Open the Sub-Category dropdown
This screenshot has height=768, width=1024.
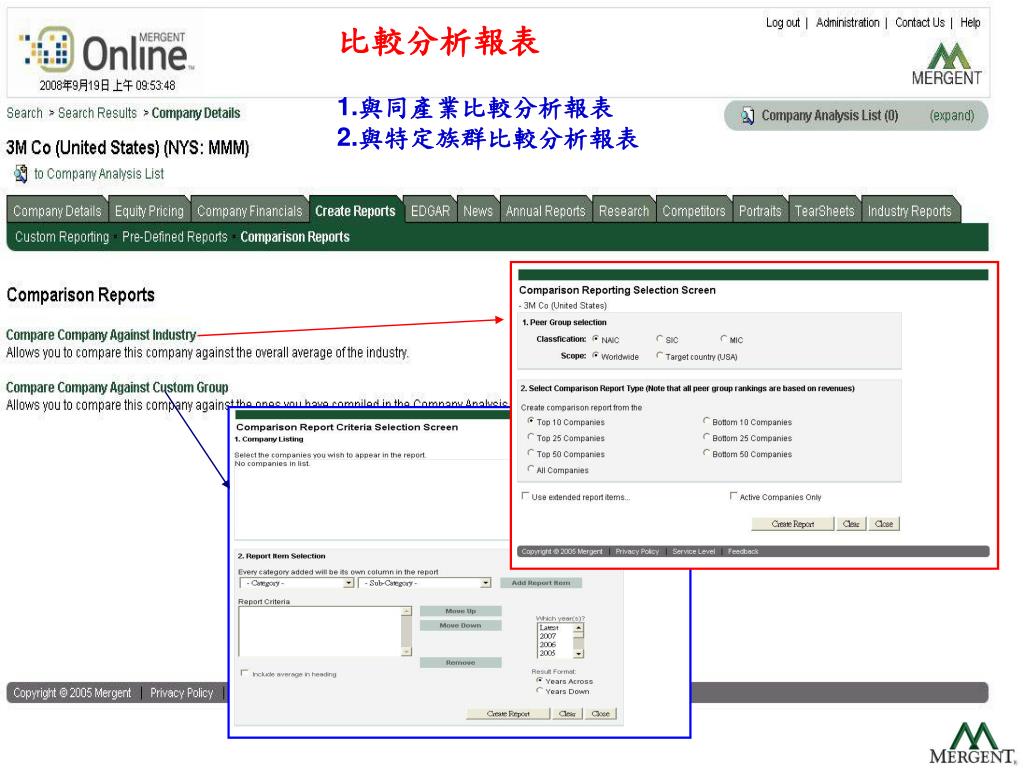(424, 583)
